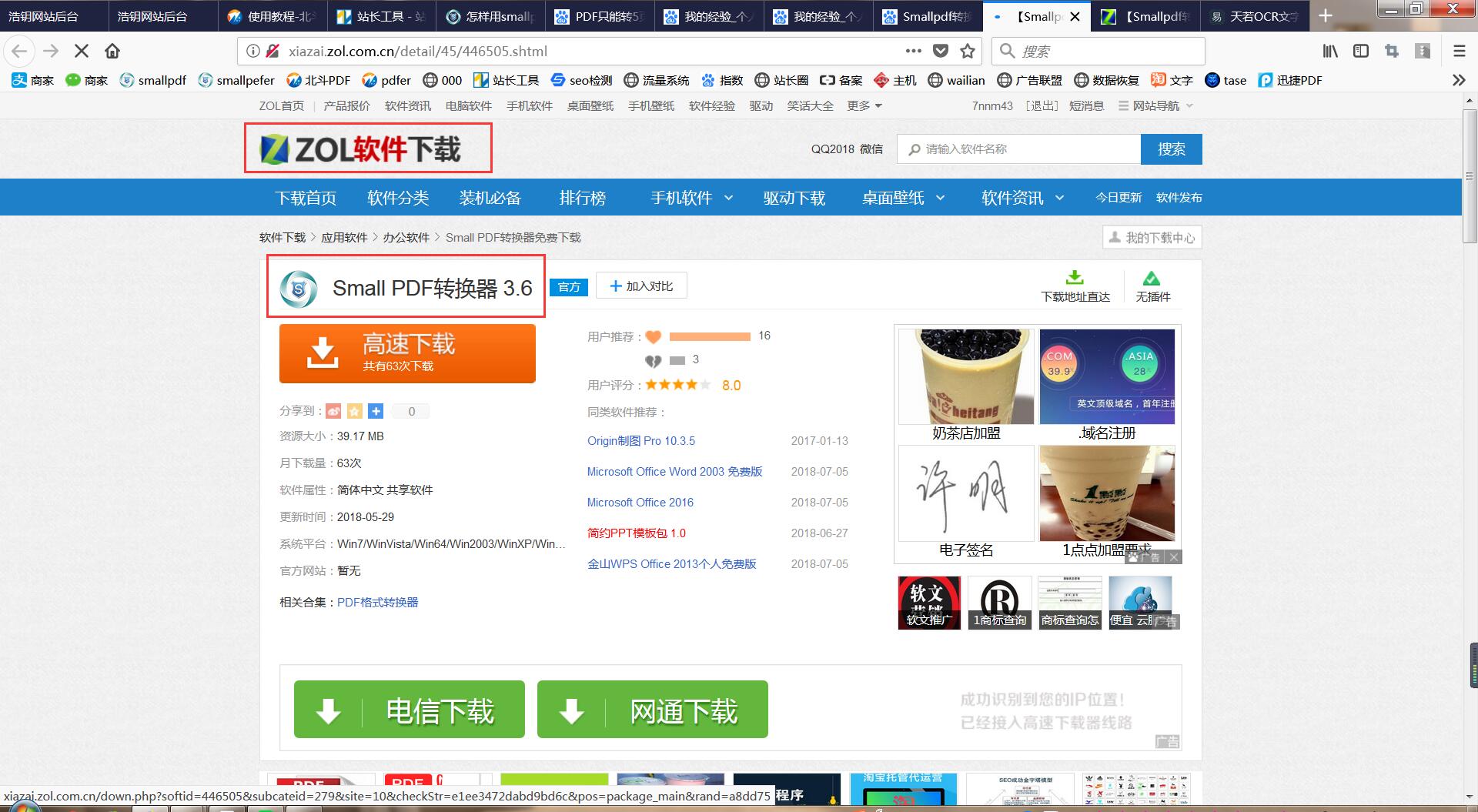Open 我的下载中心
The image size is (1478, 812).
tap(1152, 238)
